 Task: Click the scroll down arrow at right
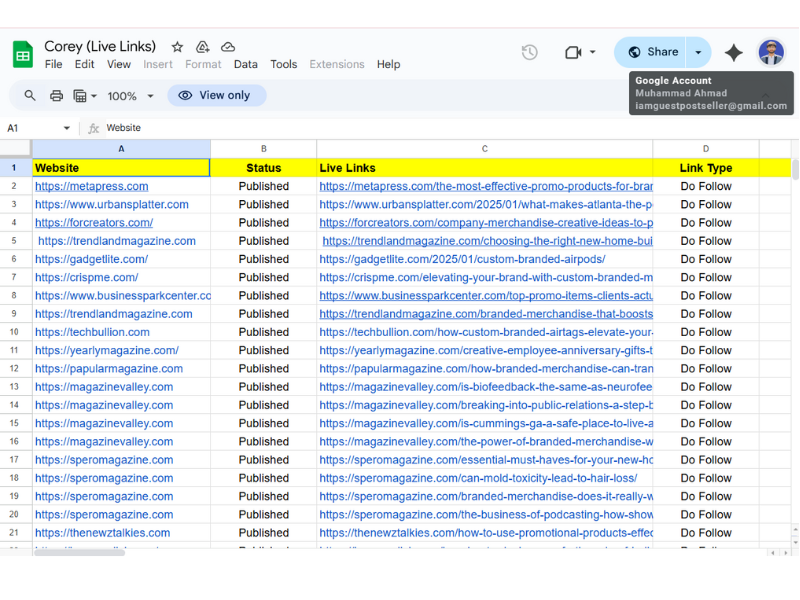(x=795, y=542)
